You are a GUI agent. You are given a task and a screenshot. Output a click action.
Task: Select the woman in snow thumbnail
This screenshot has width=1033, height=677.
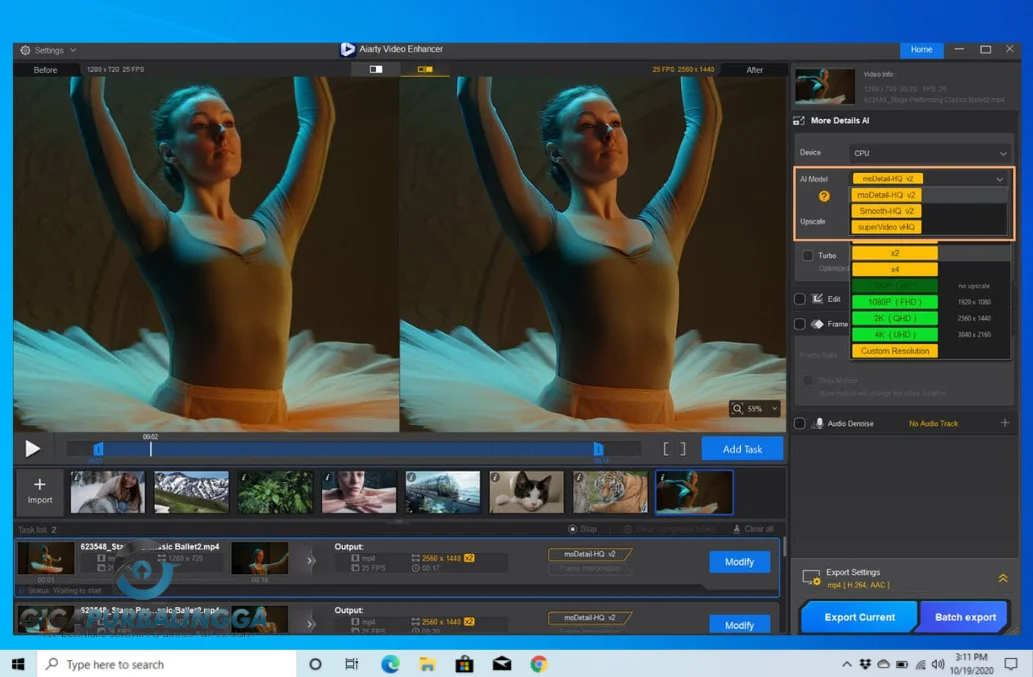coord(107,492)
